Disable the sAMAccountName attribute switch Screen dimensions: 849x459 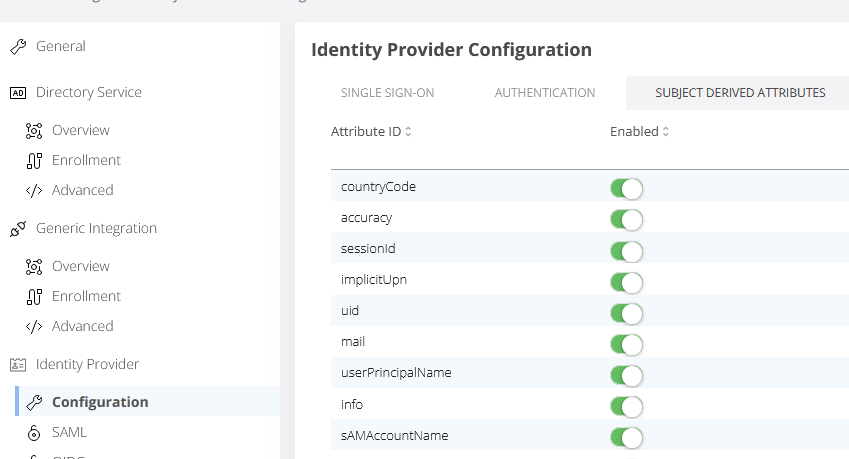tap(626, 436)
